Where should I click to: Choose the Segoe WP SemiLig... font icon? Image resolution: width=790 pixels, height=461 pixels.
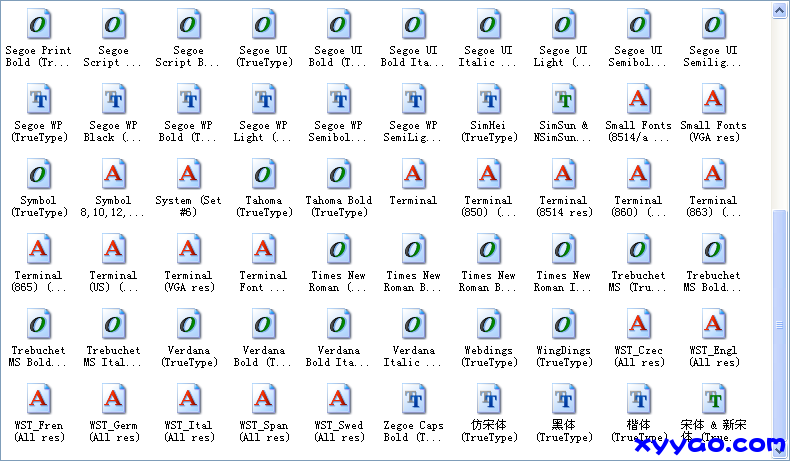[x=414, y=99]
